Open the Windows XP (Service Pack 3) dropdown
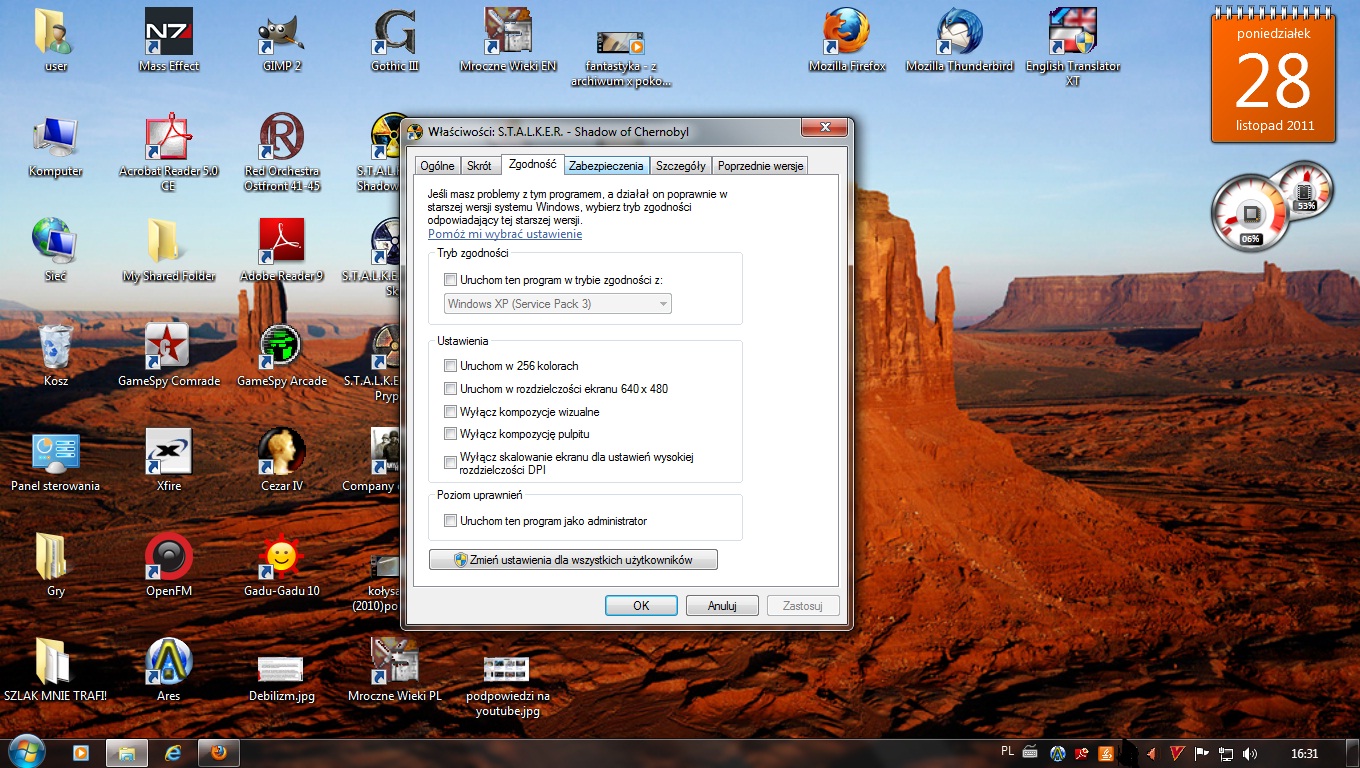 557,304
